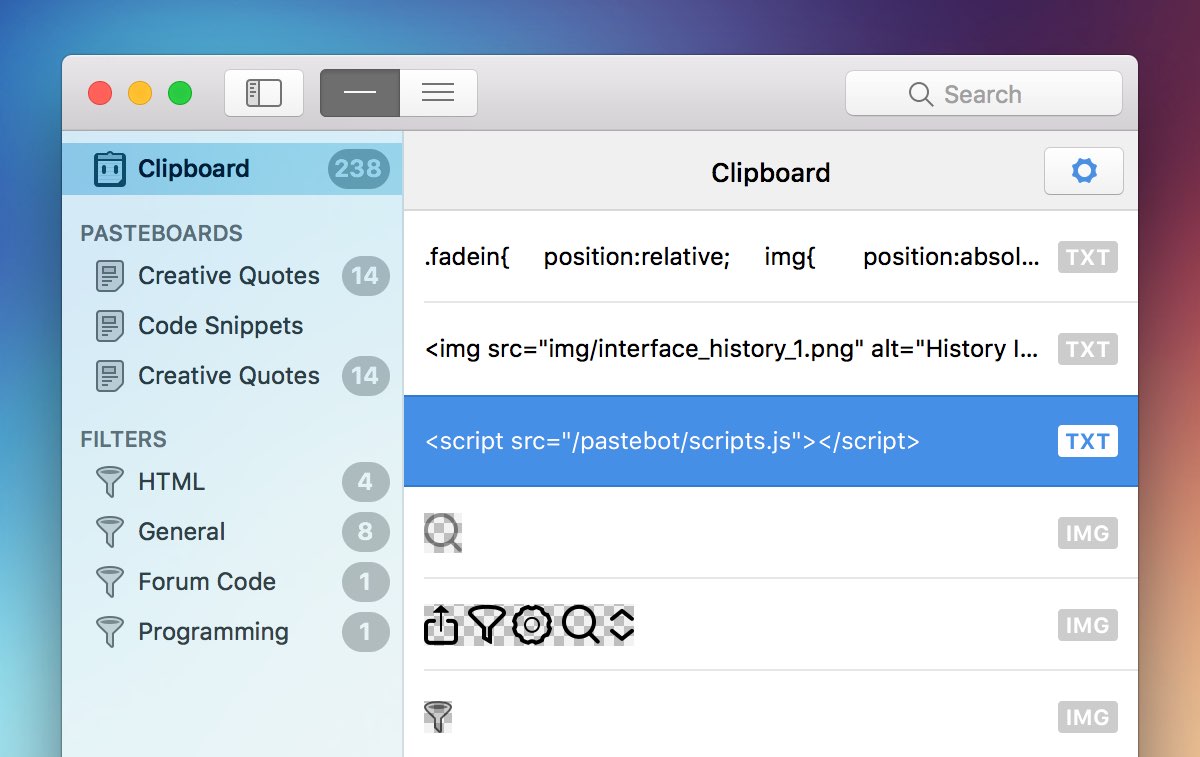Choose the Programming filter funnel icon

pyautogui.click(x=110, y=632)
